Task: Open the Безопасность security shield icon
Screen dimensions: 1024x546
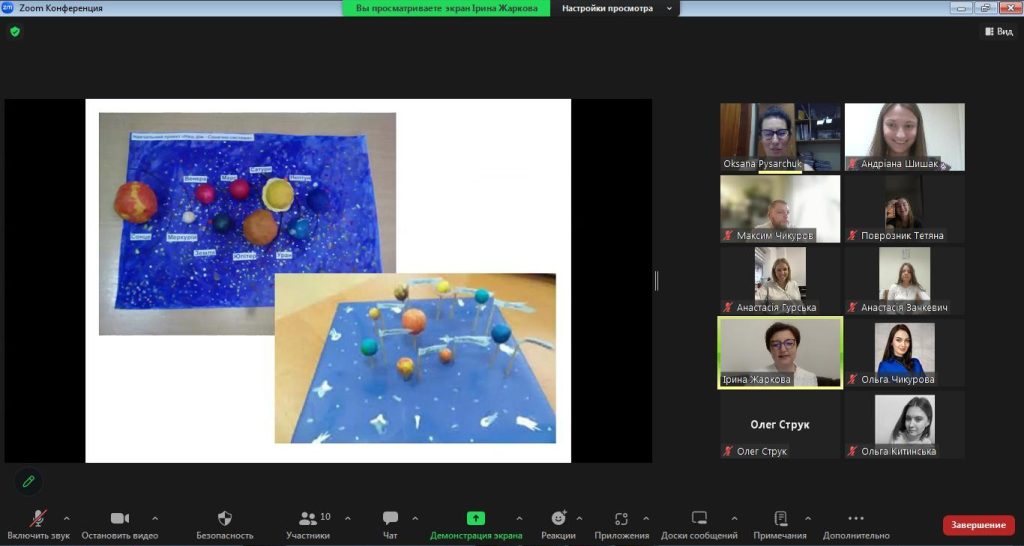Action: [224, 518]
